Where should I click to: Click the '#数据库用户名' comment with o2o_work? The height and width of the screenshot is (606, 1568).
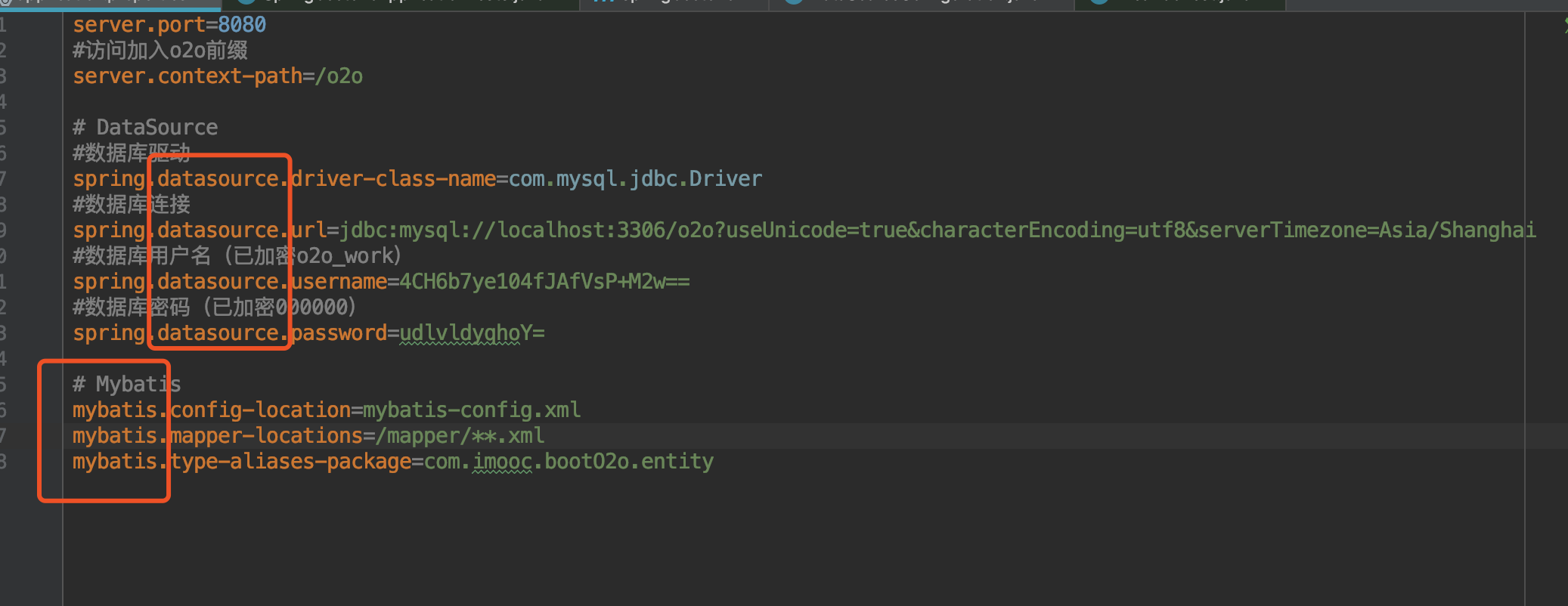click(x=237, y=255)
